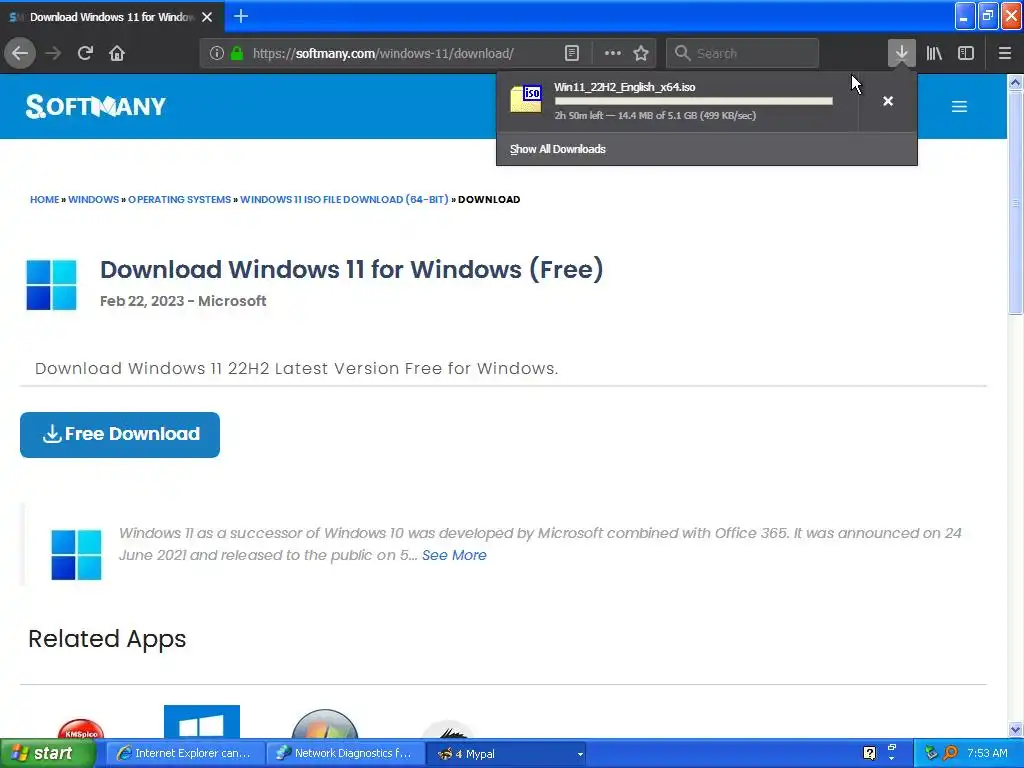This screenshot has width=1024, height=768.
Task: Open the Windows start menu
Action: (47, 753)
